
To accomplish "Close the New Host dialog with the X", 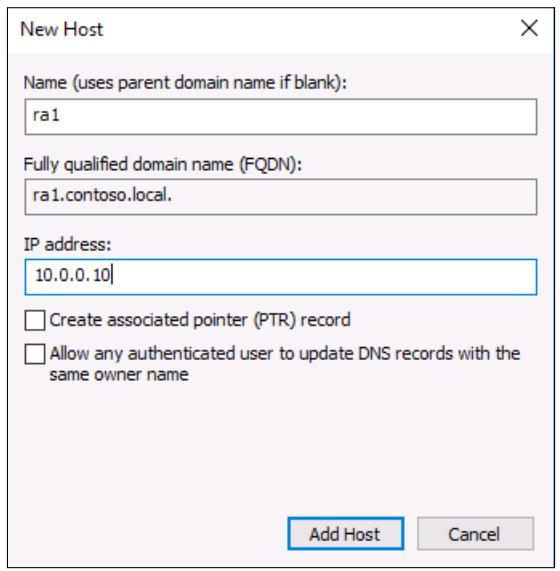I will point(529,28).
